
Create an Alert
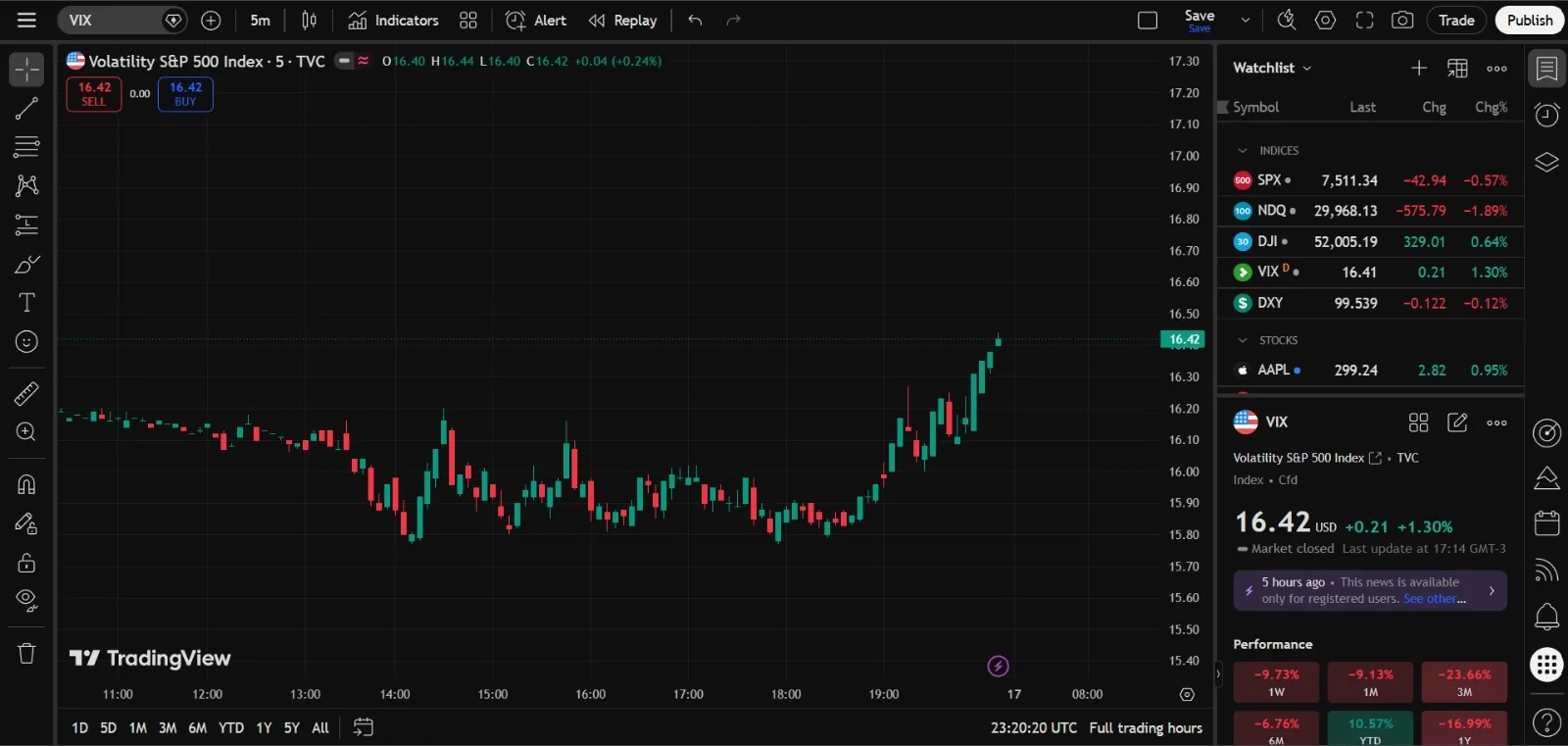tap(535, 20)
